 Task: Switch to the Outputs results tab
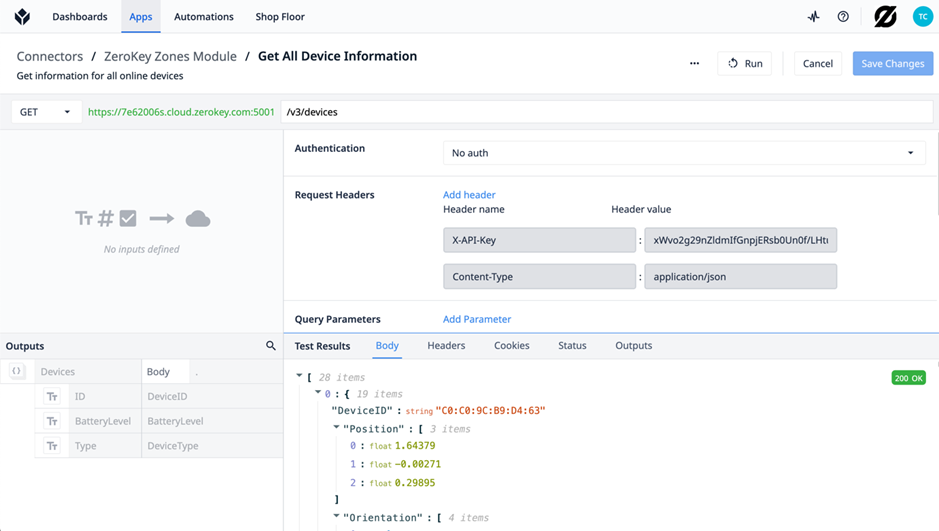point(634,345)
